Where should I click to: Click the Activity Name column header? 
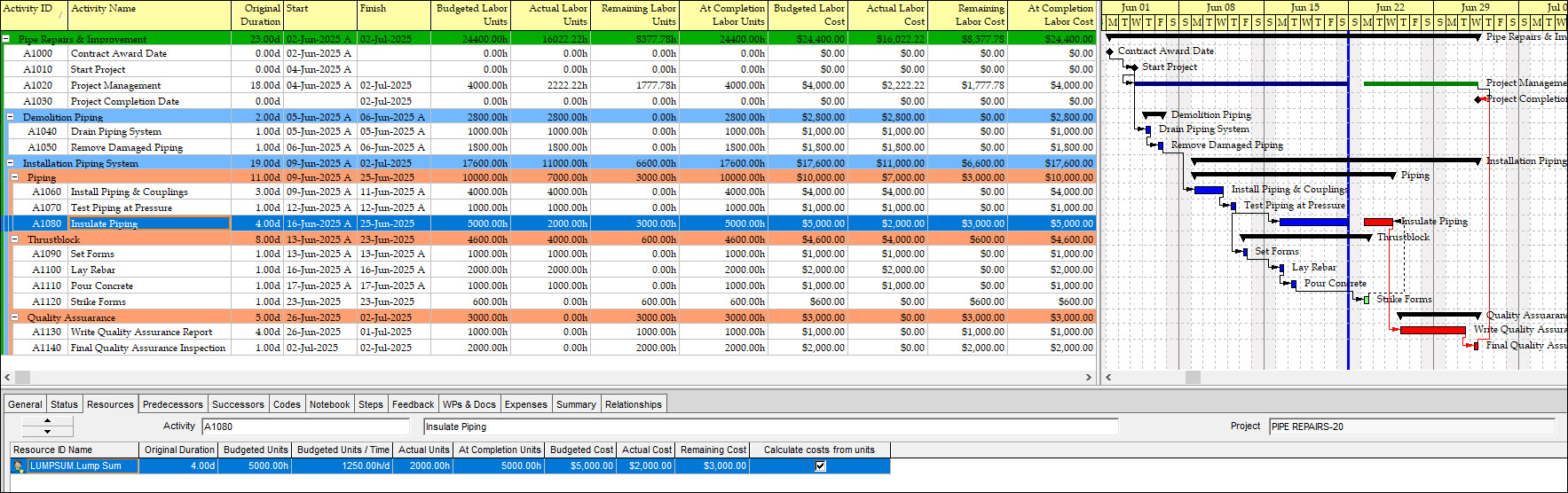[149, 15]
